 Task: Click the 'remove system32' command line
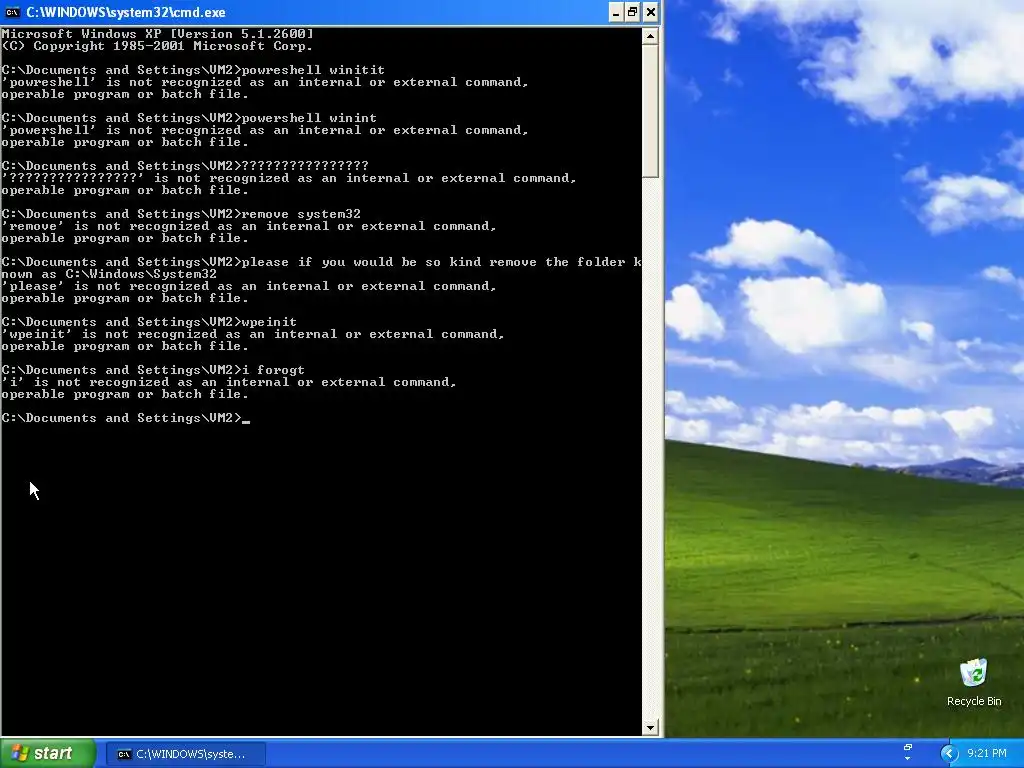tap(181, 214)
